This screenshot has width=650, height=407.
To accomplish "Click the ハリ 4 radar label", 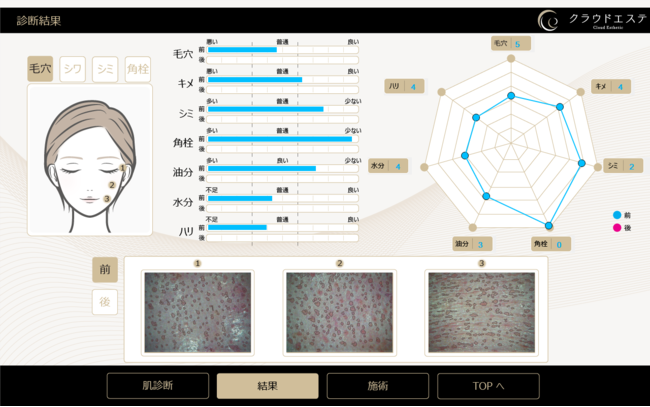I will pyautogui.click(x=404, y=86).
